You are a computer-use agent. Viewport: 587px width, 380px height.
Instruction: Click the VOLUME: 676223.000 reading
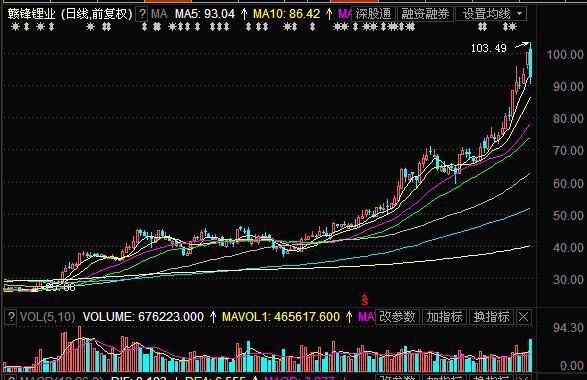coord(143,317)
